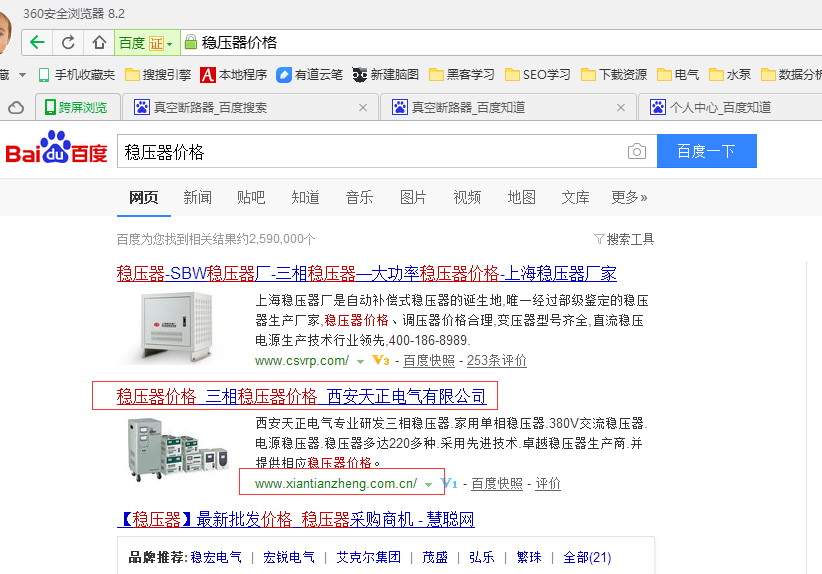Image resolution: width=822 pixels, height=574 pixels.
Task: Click the green padlock security icon
Action: (x=191, y=42)
